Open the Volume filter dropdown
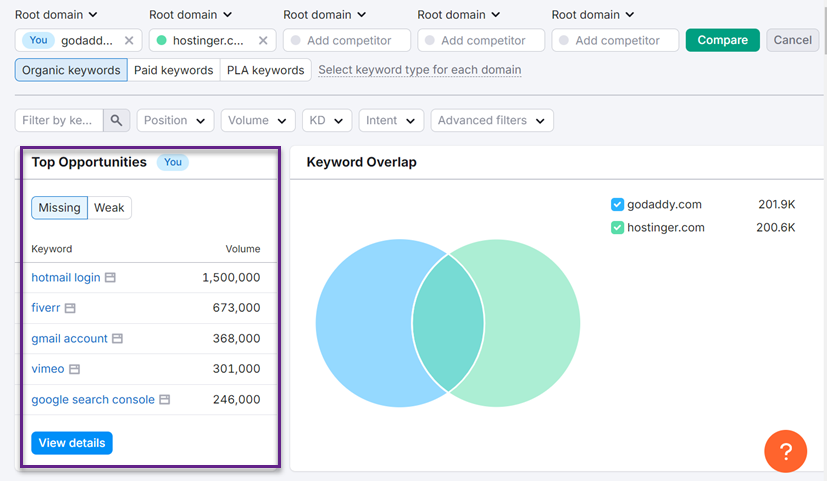The width and height of the screenshot is (827, 481). [258, 120]
